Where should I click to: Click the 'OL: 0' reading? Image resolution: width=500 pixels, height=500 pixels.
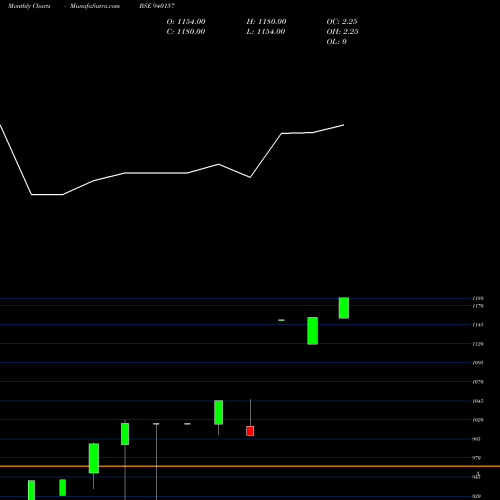point(337,42)
